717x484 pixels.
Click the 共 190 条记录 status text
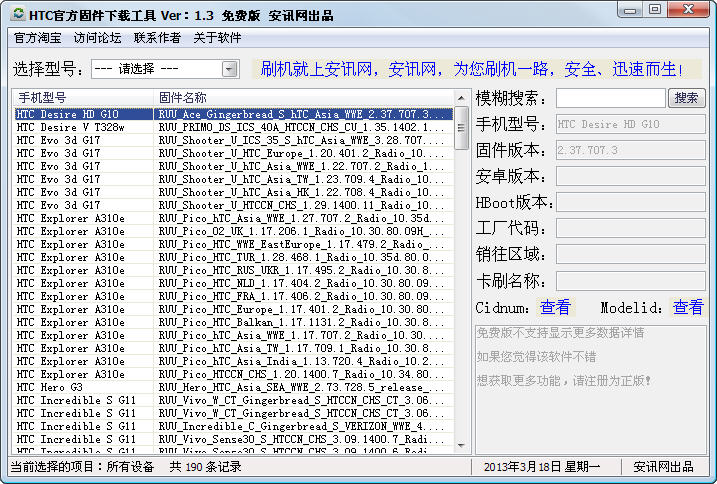coord(205,467)
